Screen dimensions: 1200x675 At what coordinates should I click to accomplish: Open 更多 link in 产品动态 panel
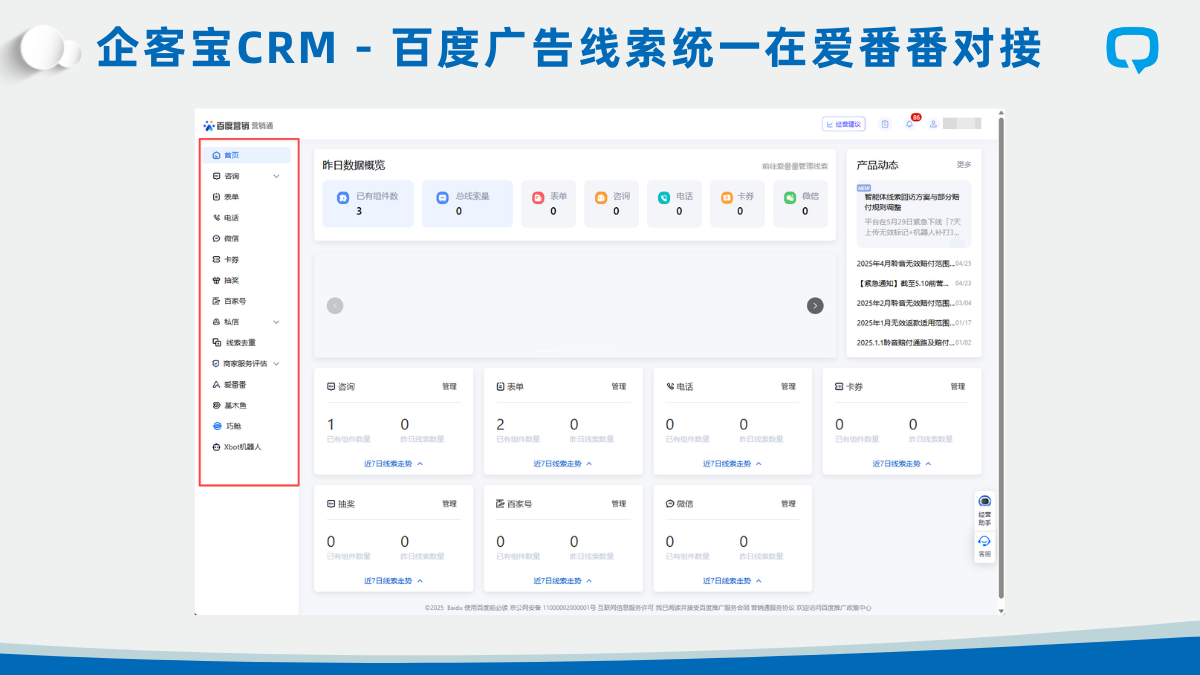pos(963,165)
